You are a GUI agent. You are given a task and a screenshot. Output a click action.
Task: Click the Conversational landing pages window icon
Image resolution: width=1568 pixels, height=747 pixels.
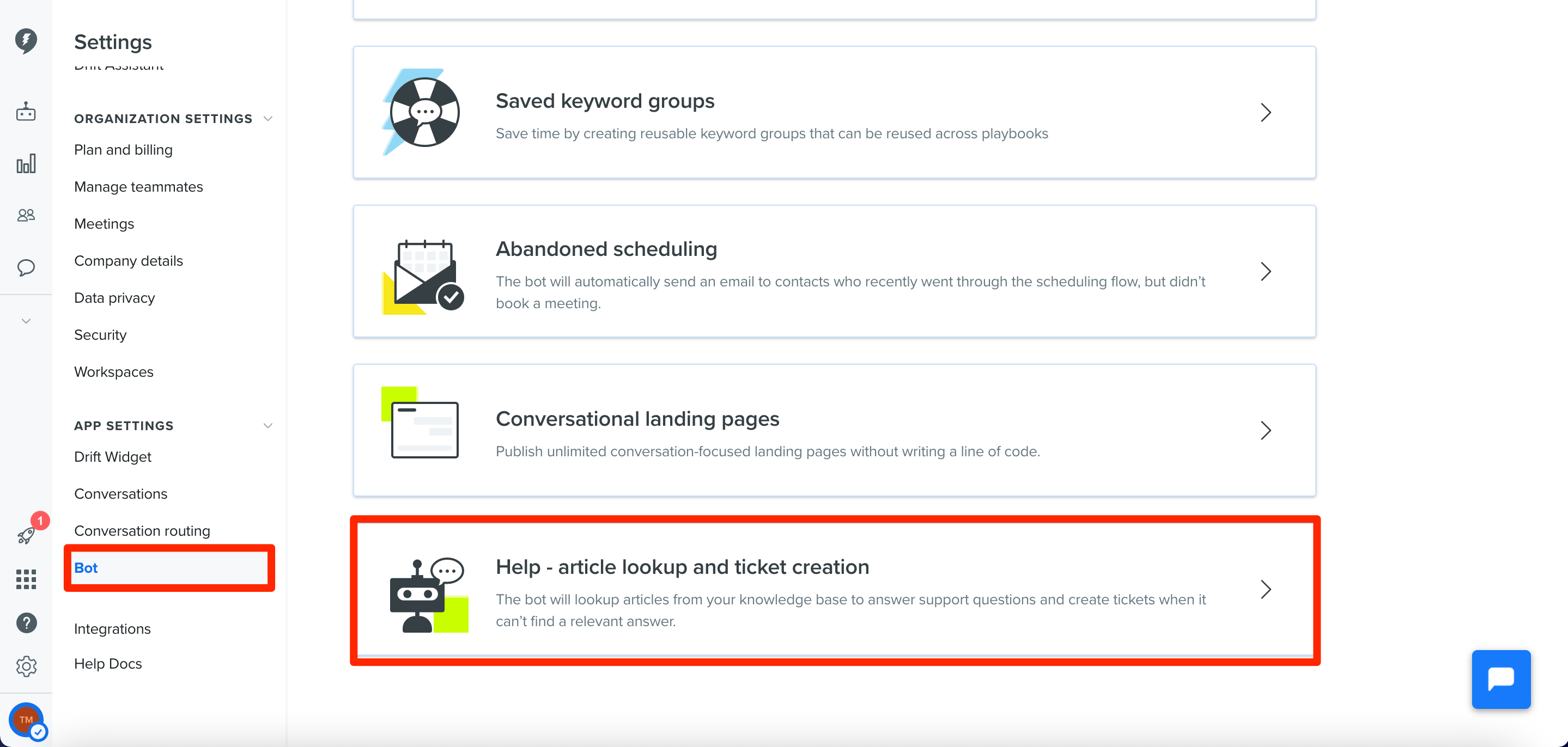coord(420,423)
